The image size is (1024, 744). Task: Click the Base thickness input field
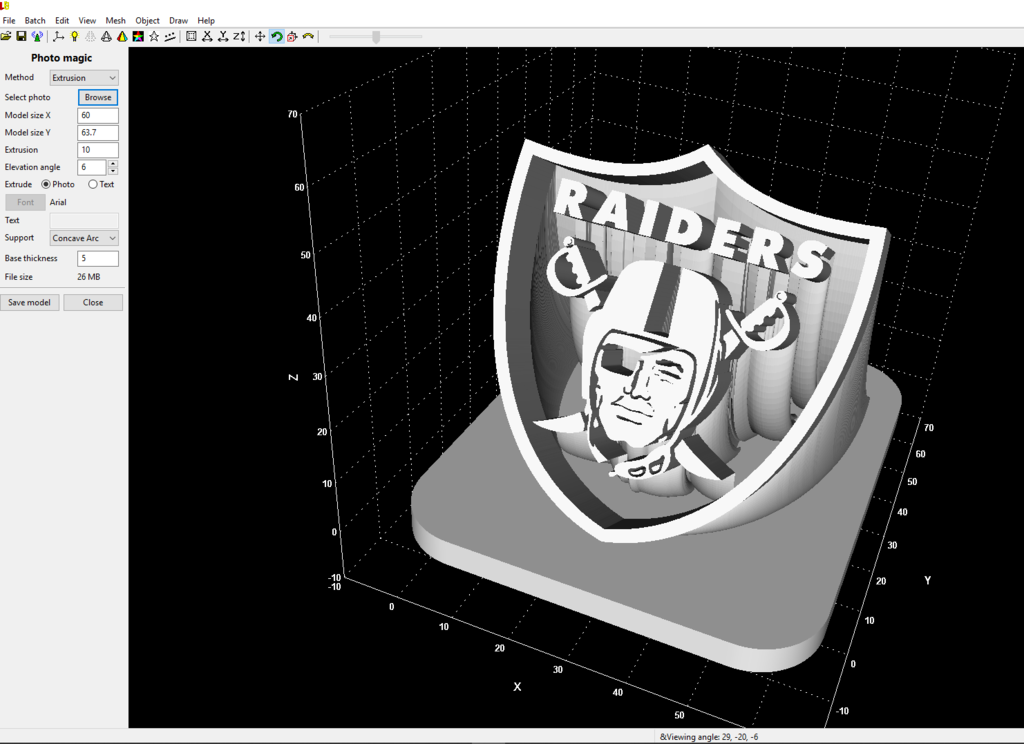(x=98, y=259)
